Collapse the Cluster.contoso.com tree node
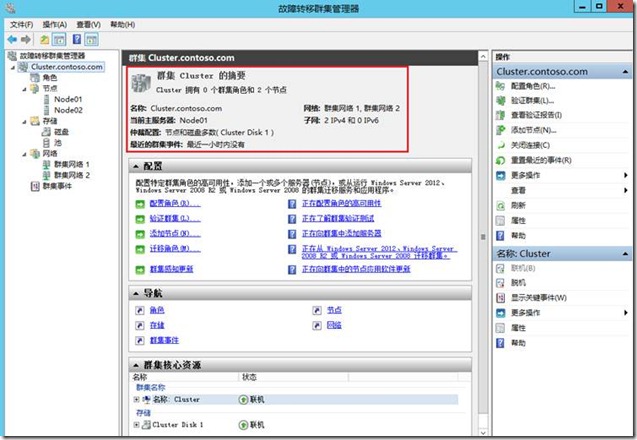 click(x=13, y=67)
